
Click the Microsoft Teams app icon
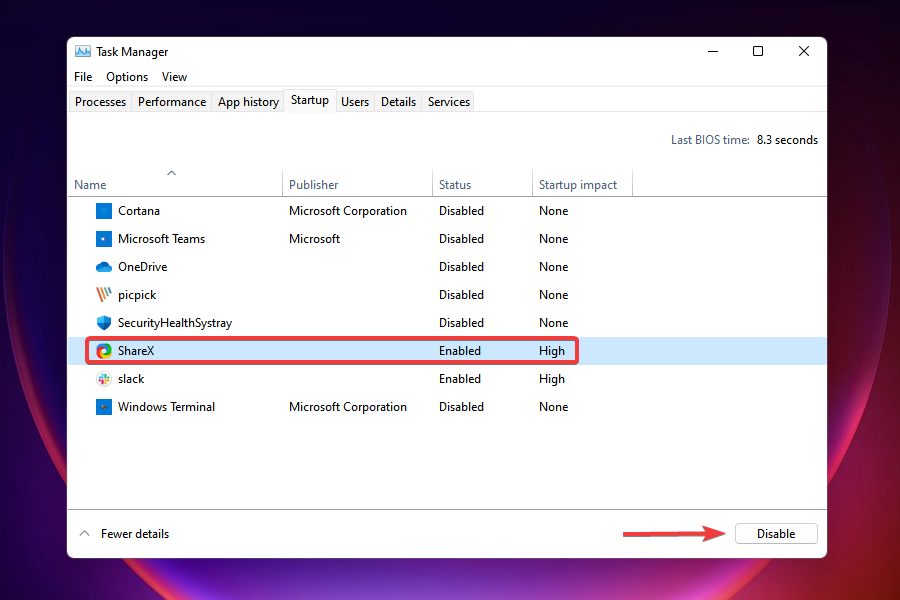click(104, 239)
